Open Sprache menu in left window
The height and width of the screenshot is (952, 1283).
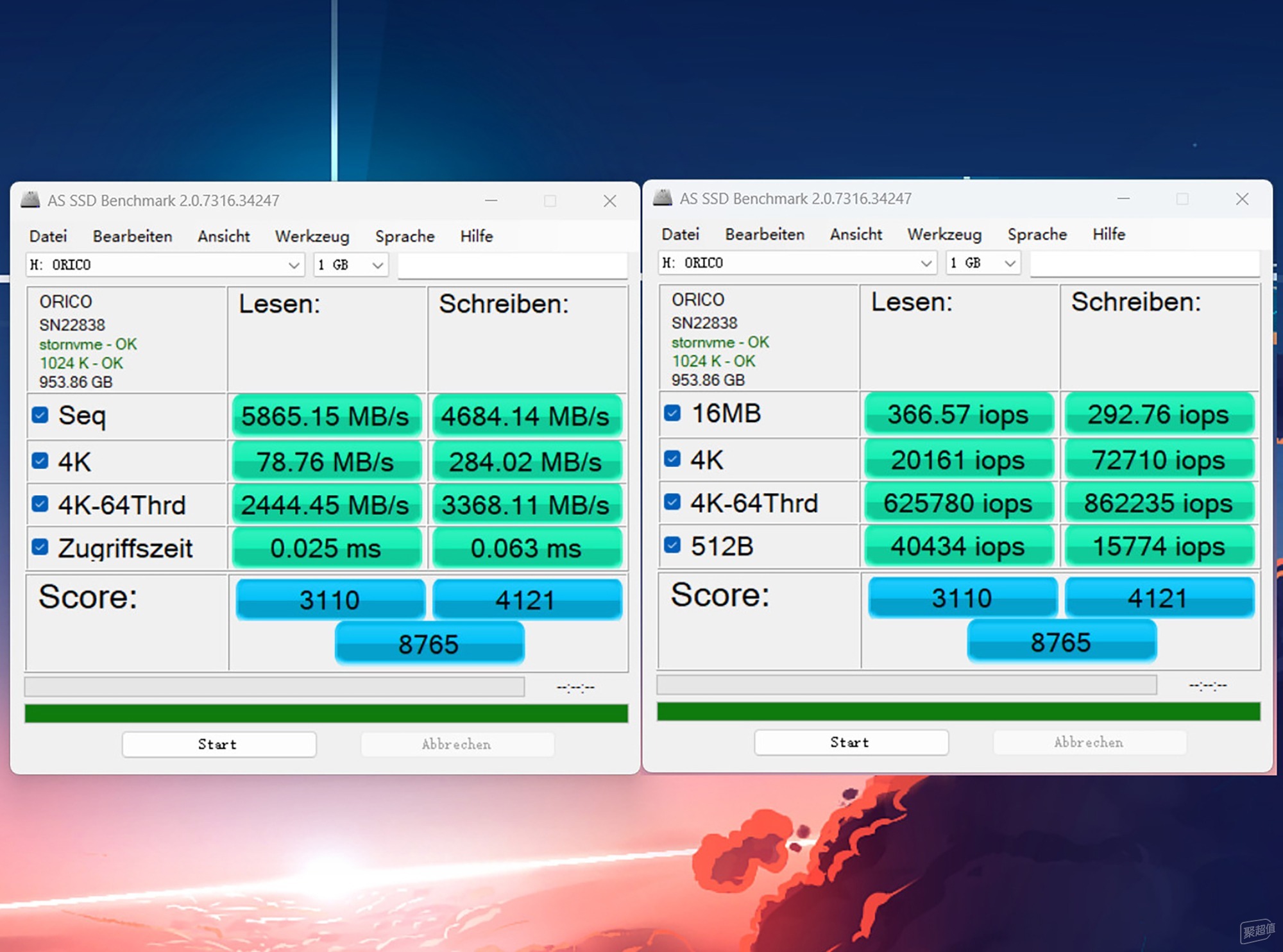405,236
